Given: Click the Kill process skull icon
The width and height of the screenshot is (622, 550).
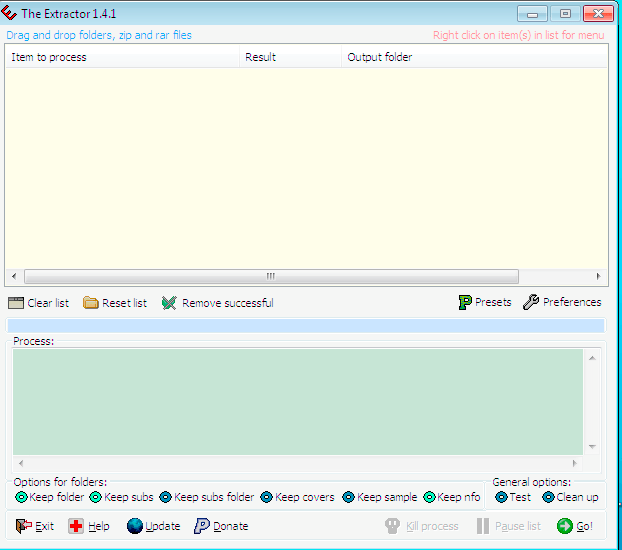Looking at the screenshot, I should coord(392,526).
